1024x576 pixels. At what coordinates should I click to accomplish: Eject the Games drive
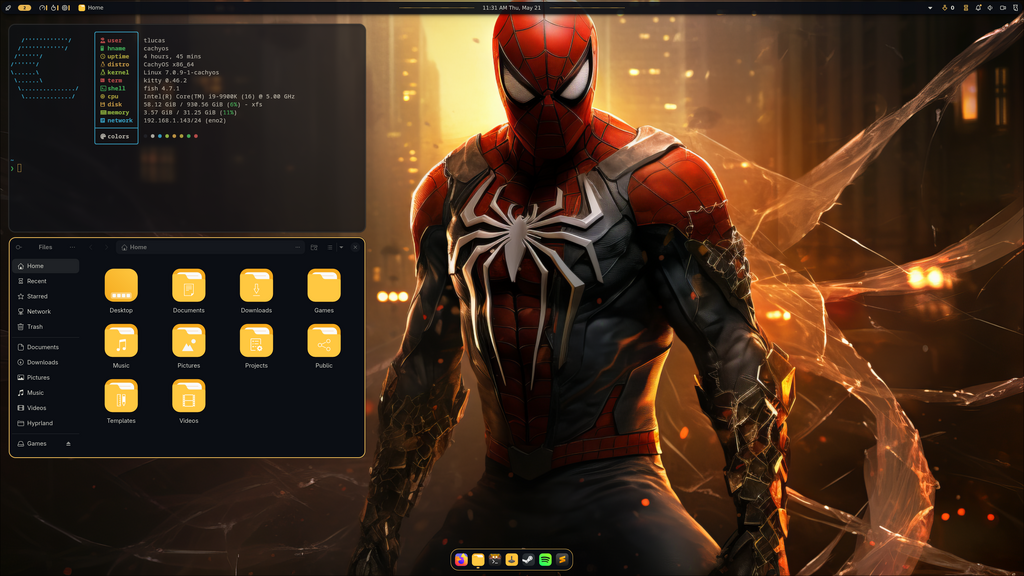[69, 444]
